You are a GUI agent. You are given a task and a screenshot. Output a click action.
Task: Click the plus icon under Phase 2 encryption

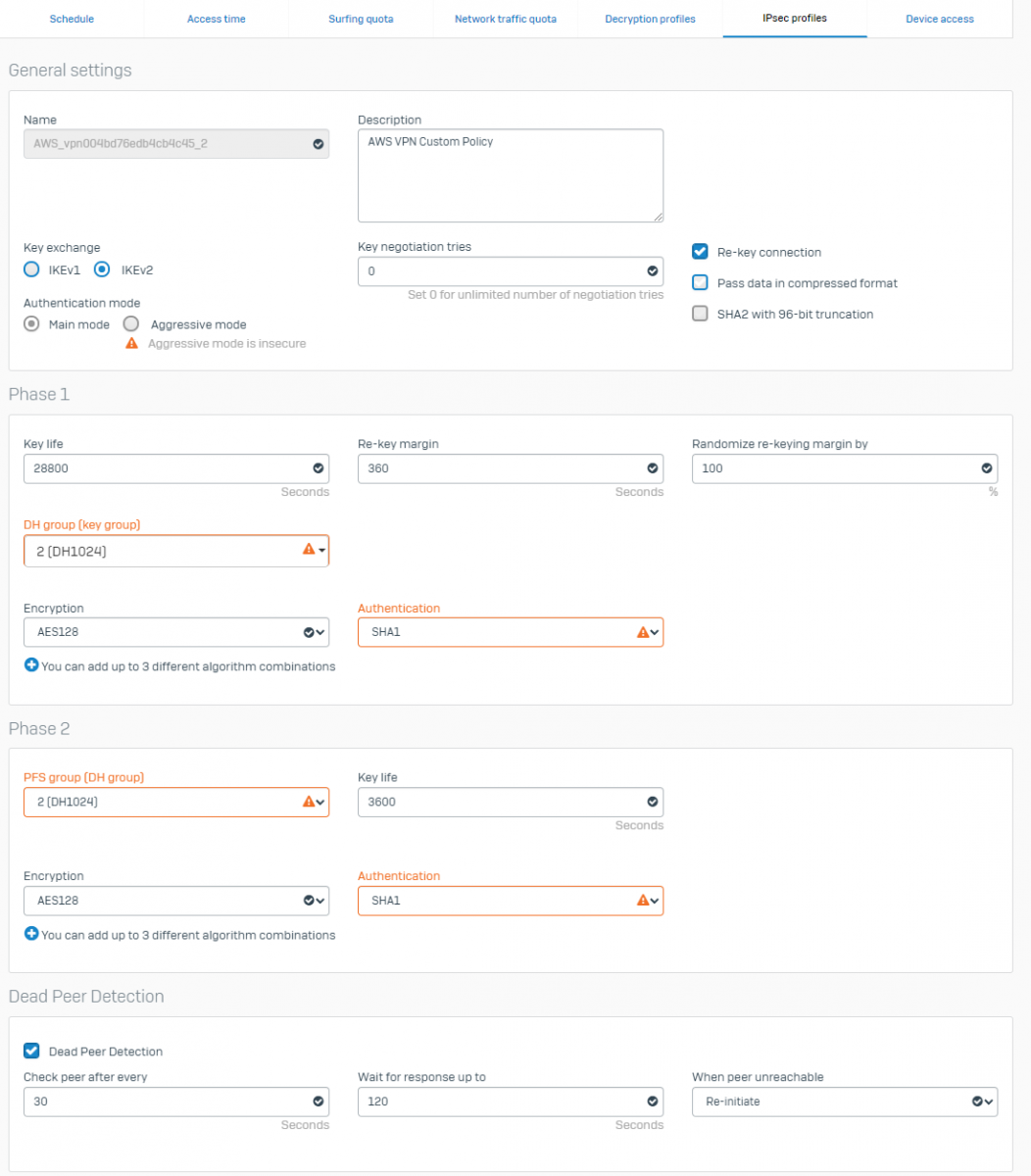pos(30,935)
